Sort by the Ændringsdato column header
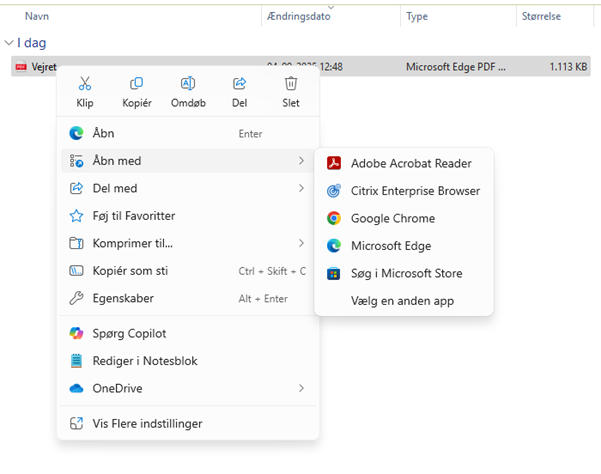This screenshot has height=474, width=601. pos(300,17)
